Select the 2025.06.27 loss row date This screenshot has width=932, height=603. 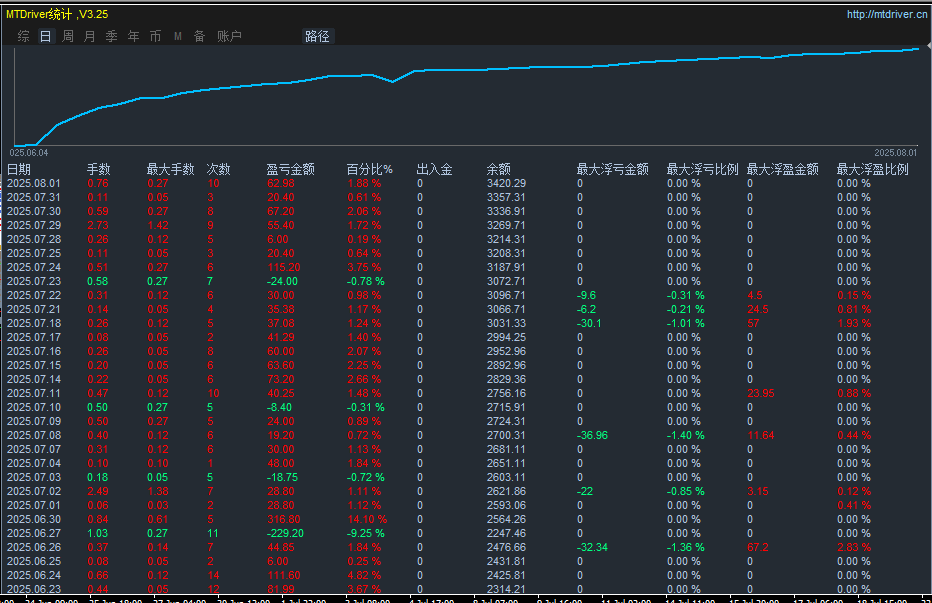[34, 533]
